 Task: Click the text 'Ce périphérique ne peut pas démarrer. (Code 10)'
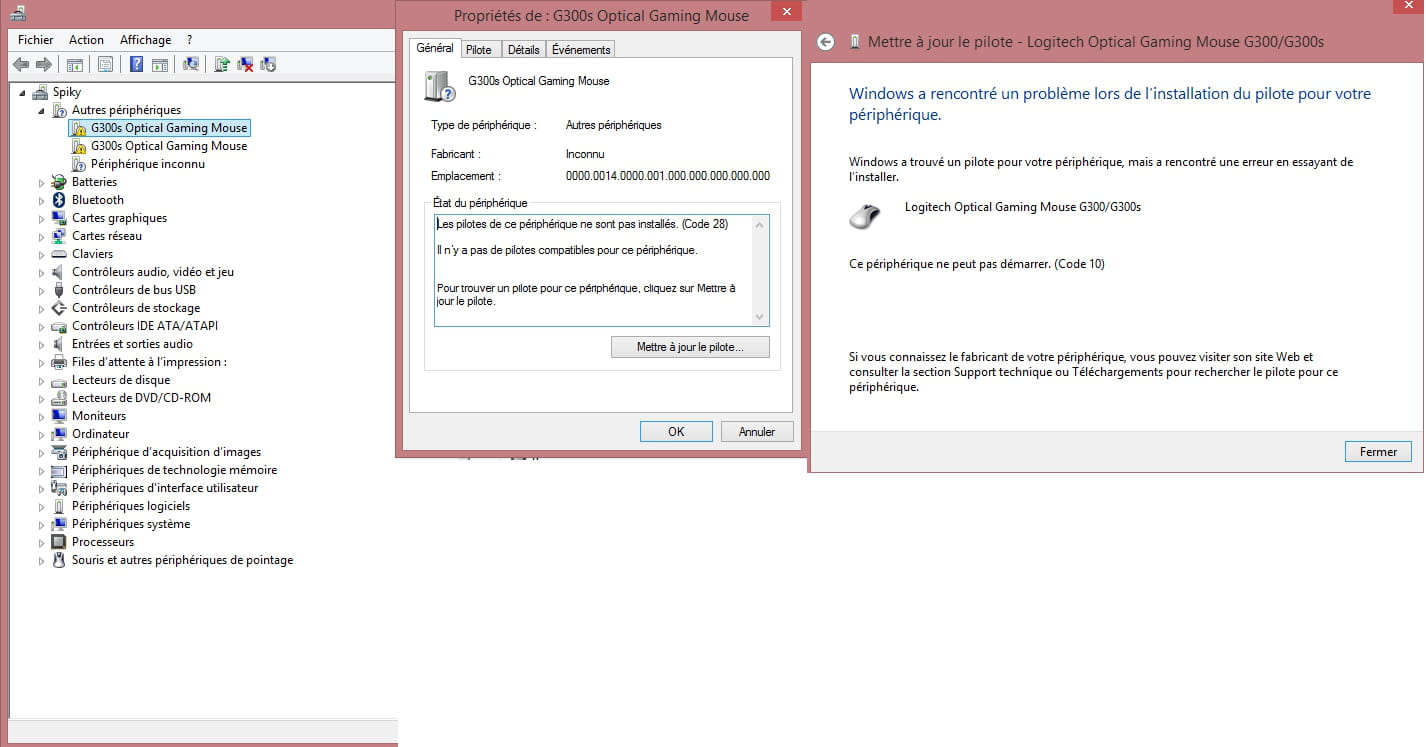coord(977,264)
